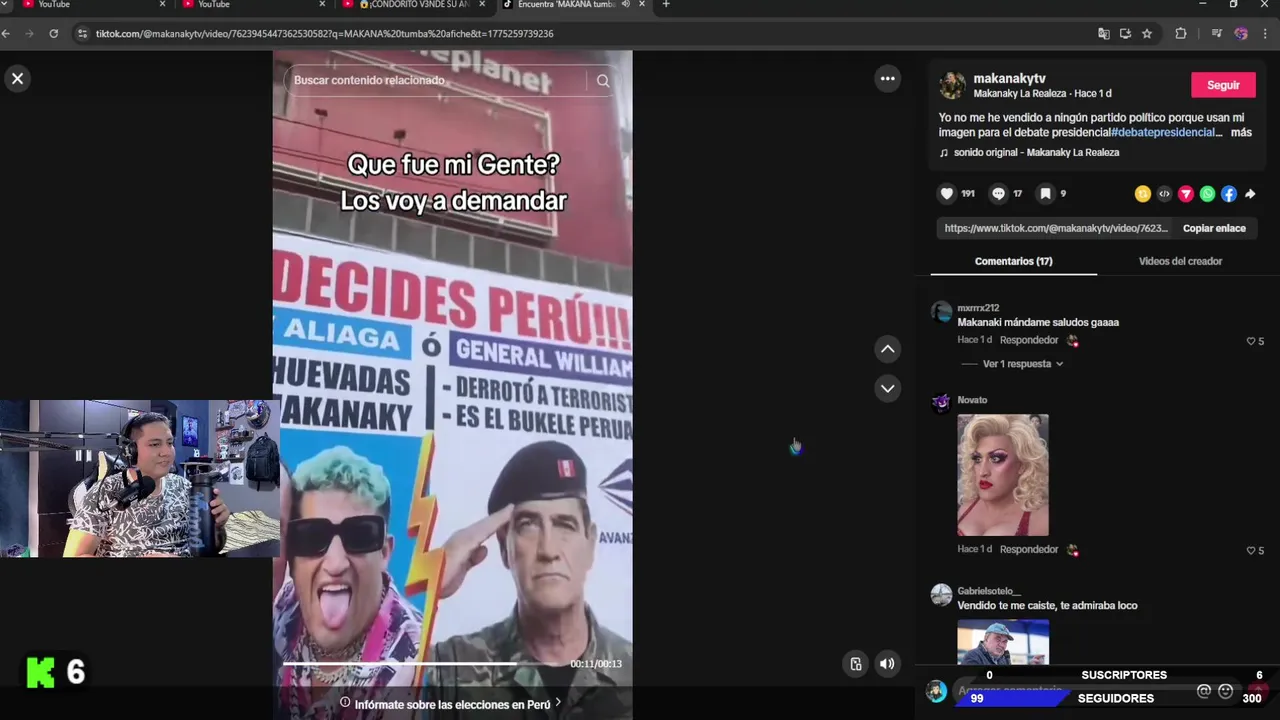
Task: Click Infórmate sobre las elecciones en Perú banner
Action: click(x=451, y=704)
